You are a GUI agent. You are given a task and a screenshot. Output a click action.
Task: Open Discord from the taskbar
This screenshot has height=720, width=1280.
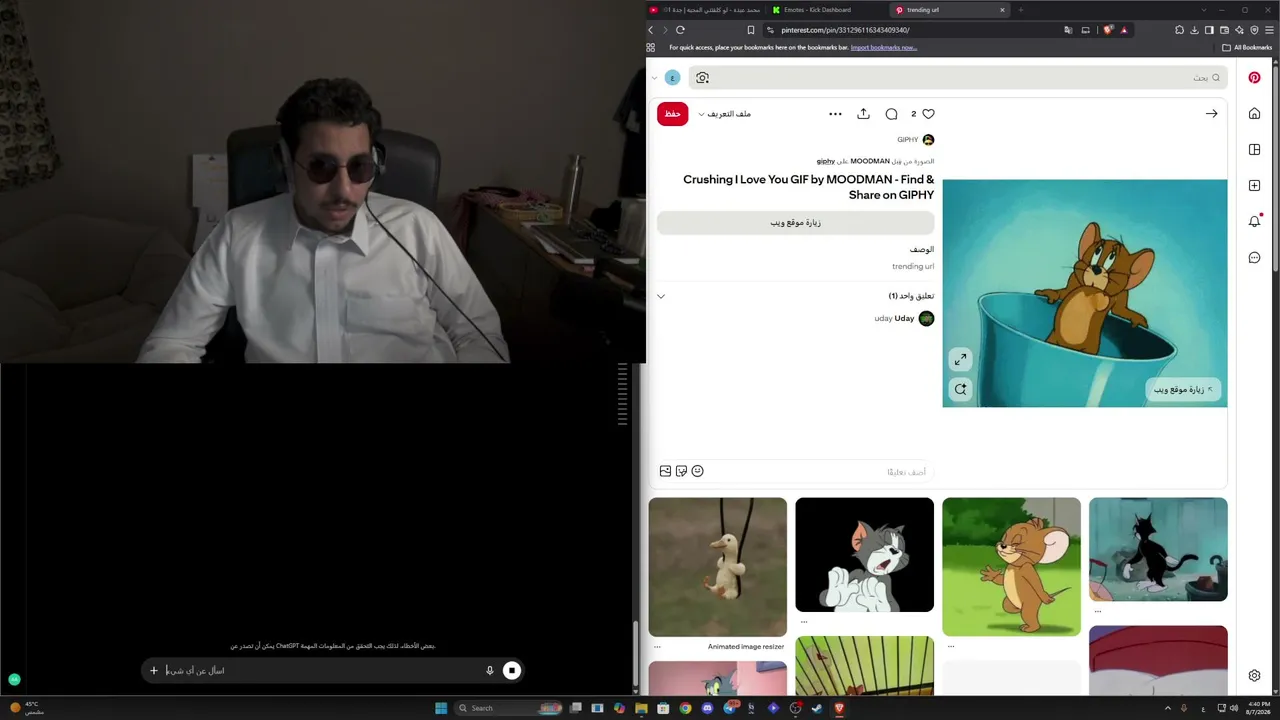[707, 708]
